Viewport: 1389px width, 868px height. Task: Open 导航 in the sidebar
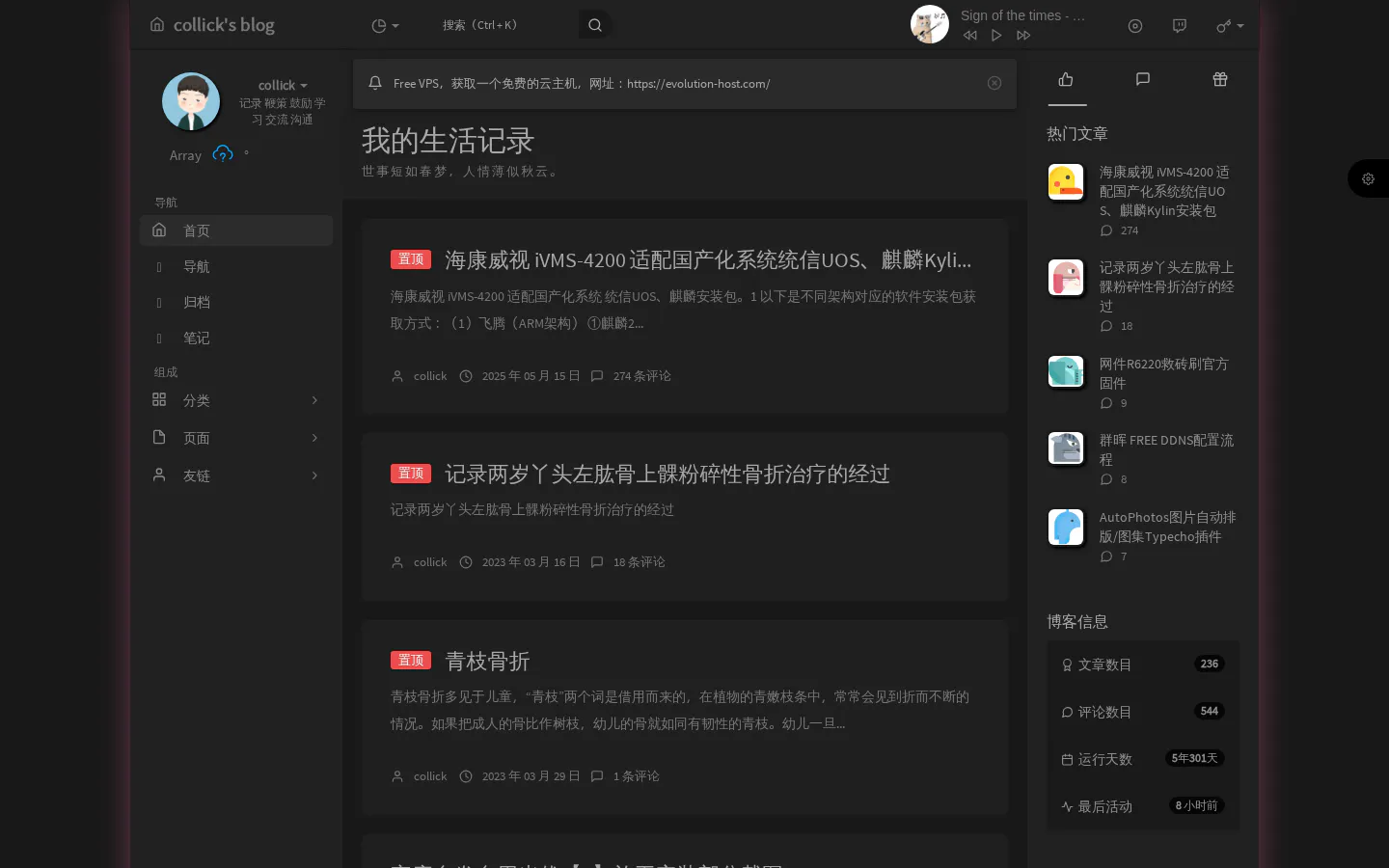(236, 266)
